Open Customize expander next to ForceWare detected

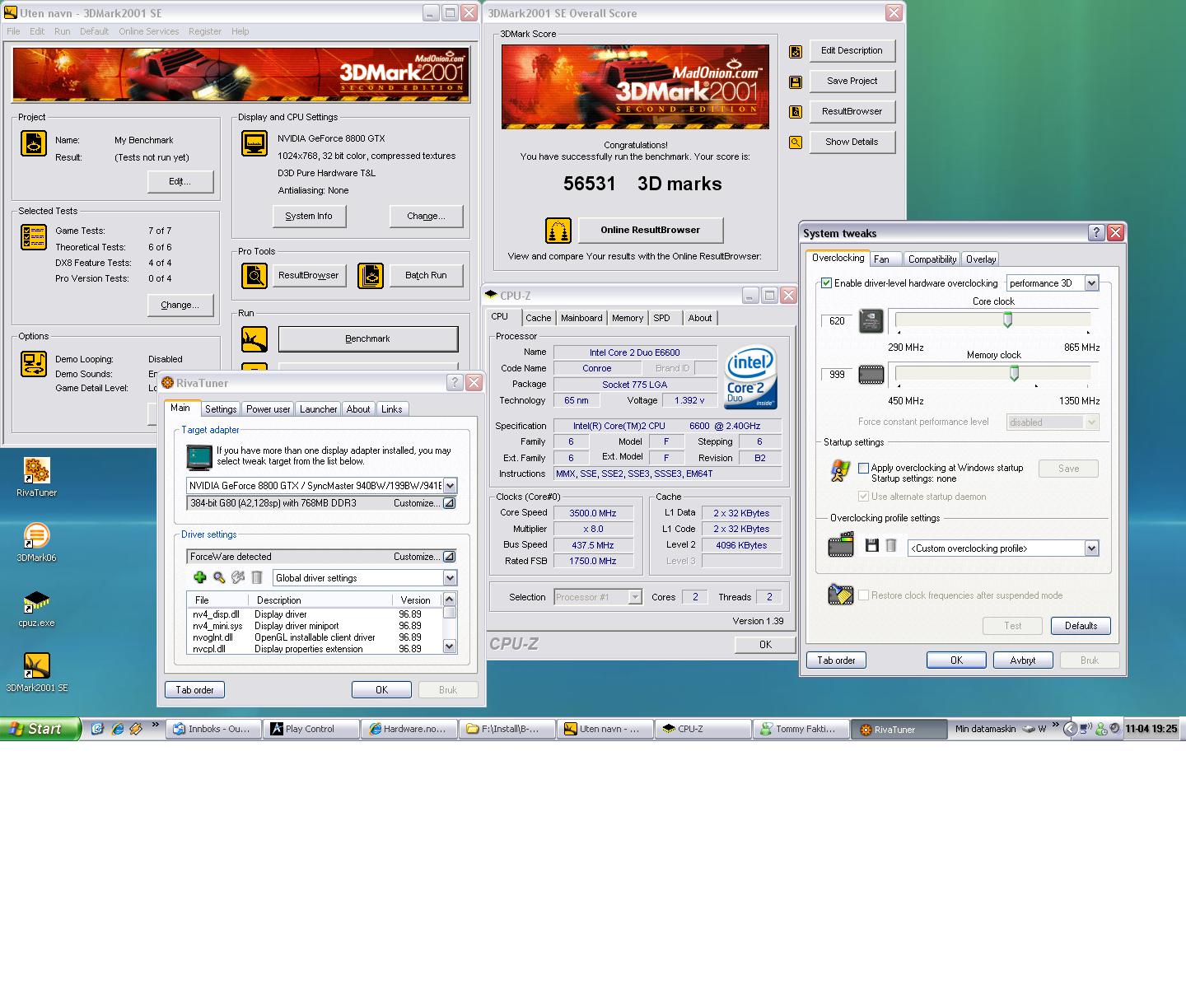pyautogui.click(x=449, y=557)
